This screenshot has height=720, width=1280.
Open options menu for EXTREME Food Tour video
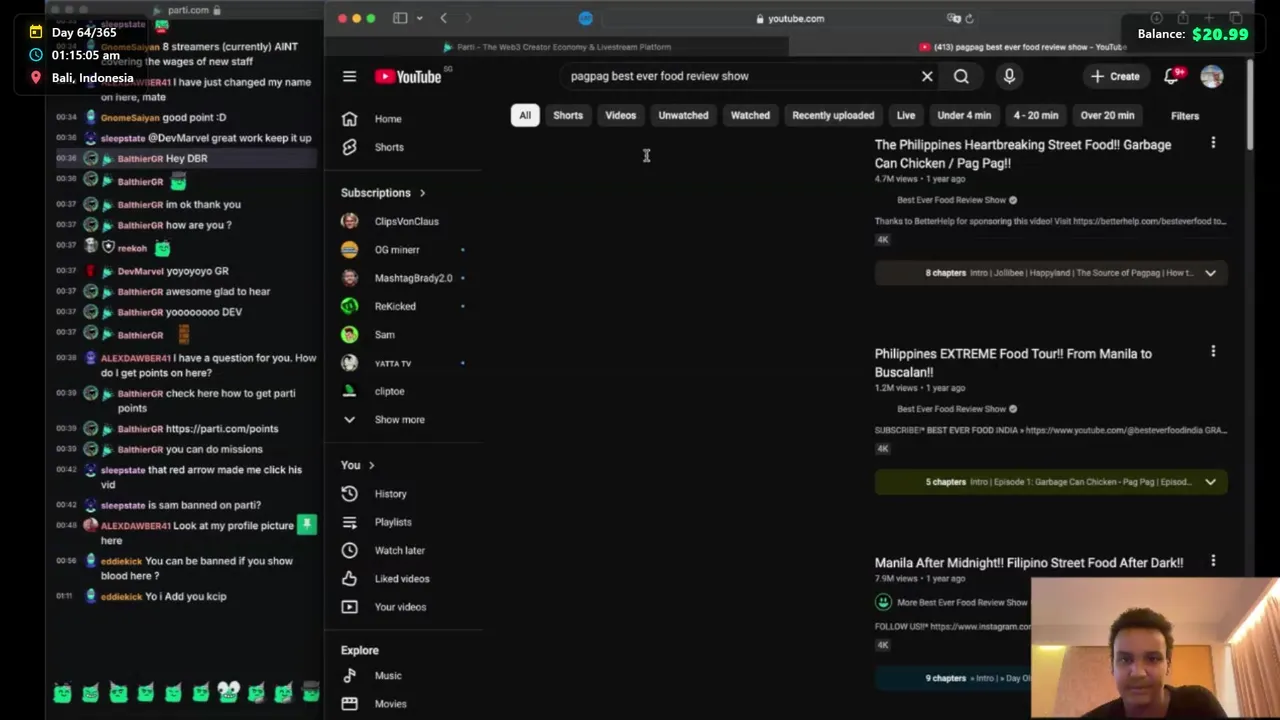point(1213,352)
